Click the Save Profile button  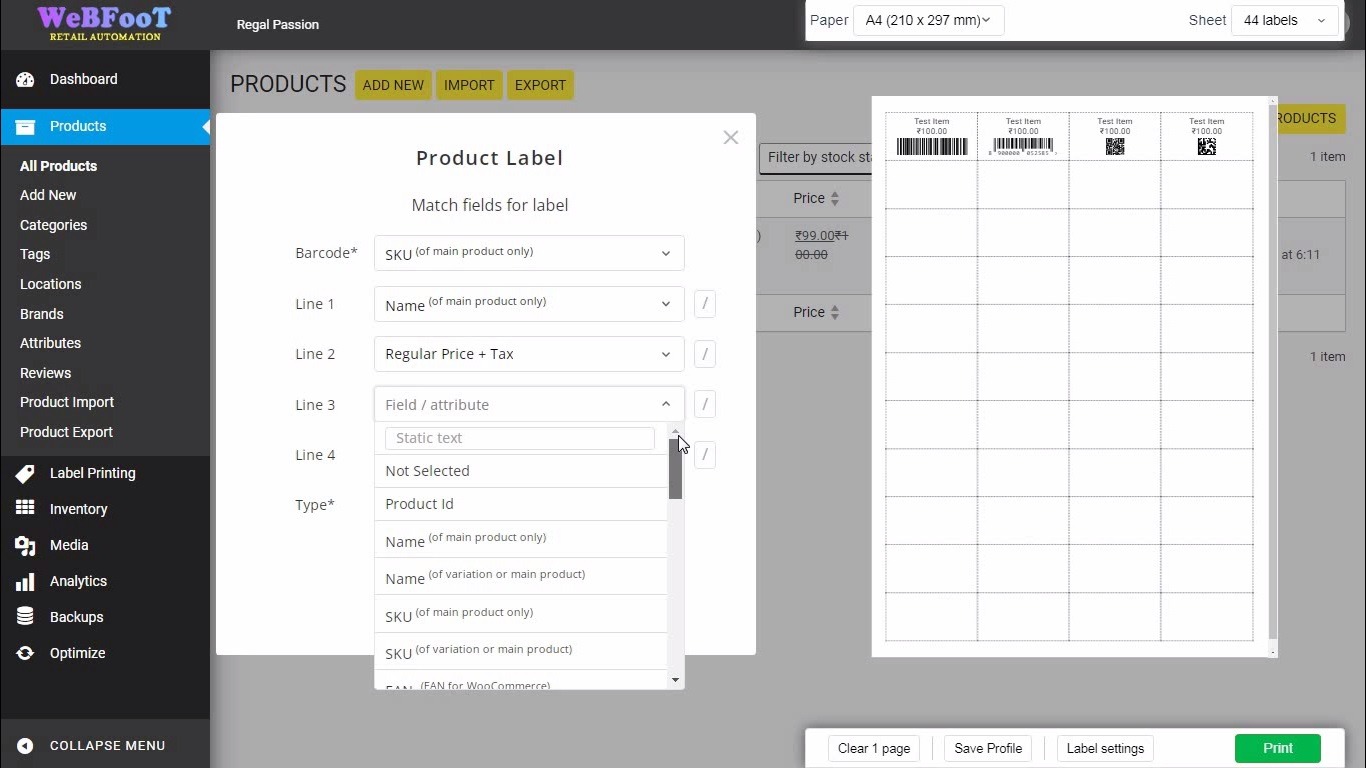(x=987, y=748)
